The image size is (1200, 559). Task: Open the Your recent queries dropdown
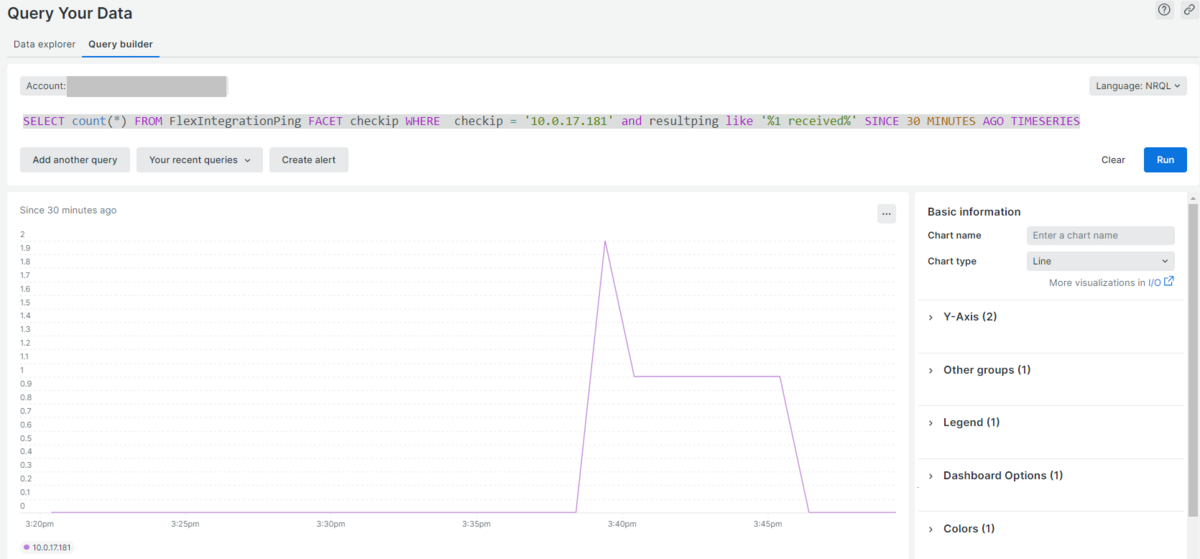click(200, 160)
